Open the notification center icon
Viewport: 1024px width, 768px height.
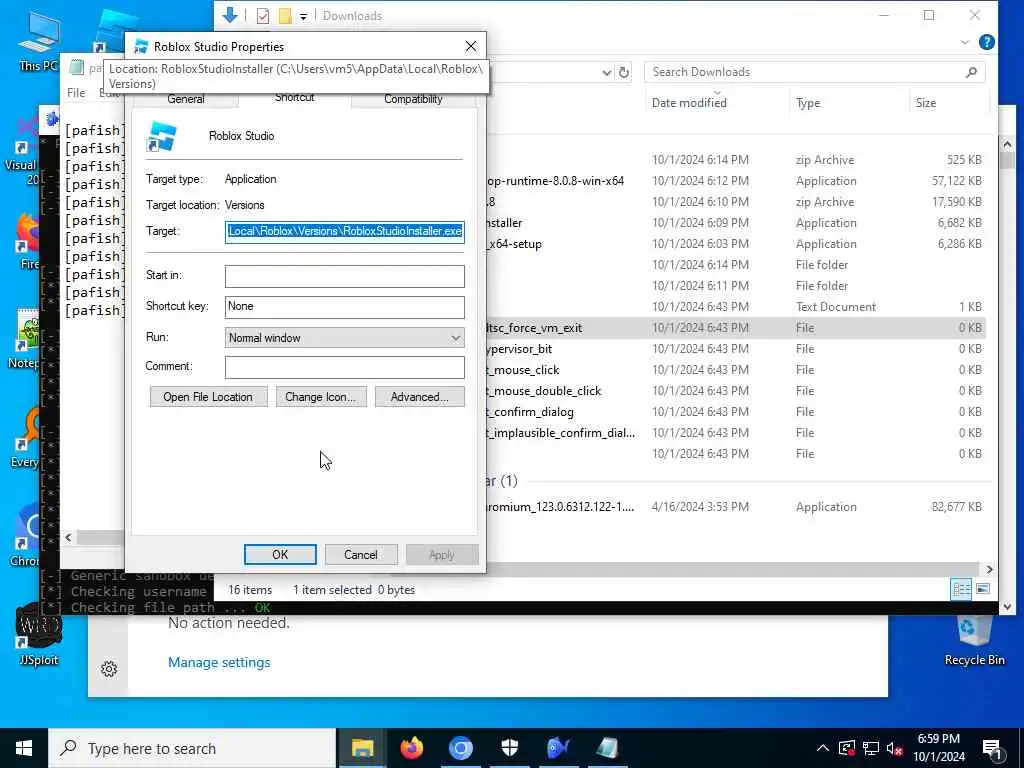(992, 748)
